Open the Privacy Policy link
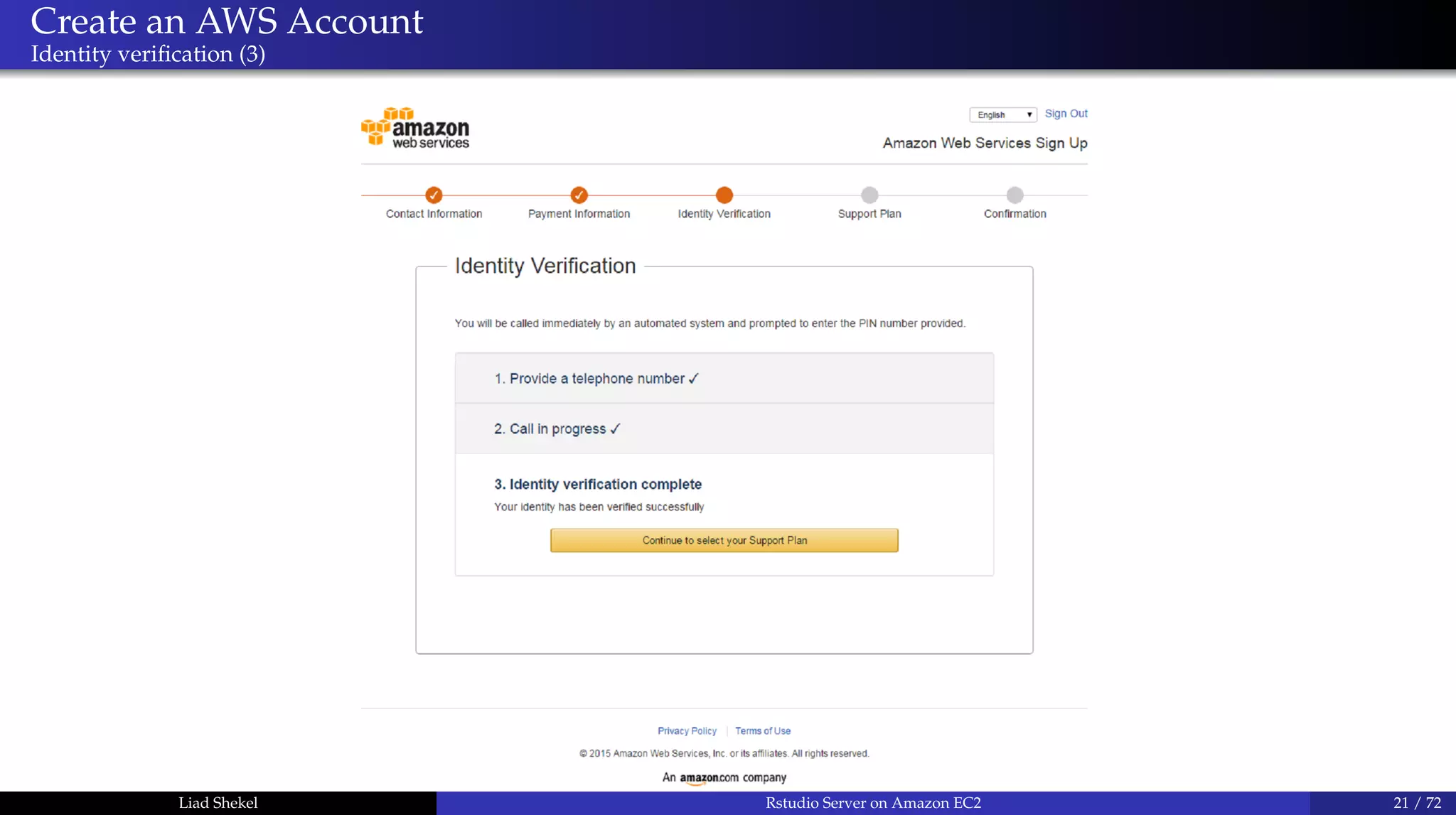Viewport: 1456px width, 815px height. [x=687, y=731]
